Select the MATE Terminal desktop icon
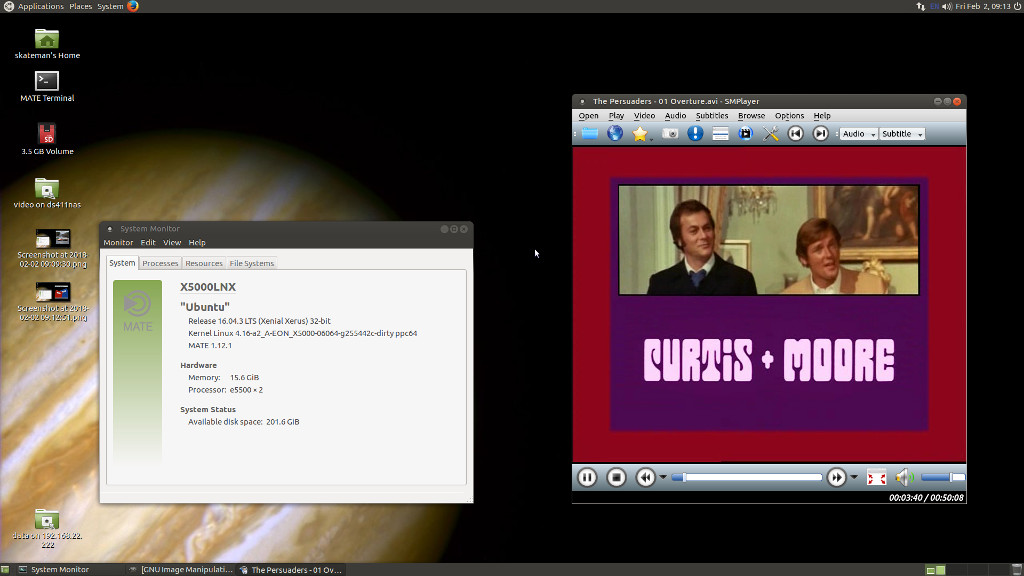Image resolution: width=1024 pixels, height=576 pixels. pos(47,86)
